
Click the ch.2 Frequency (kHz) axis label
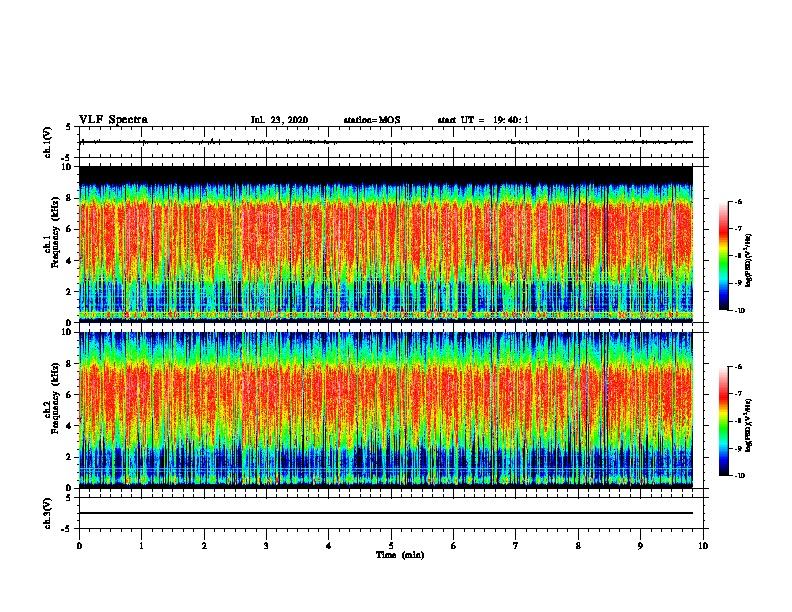55,398
